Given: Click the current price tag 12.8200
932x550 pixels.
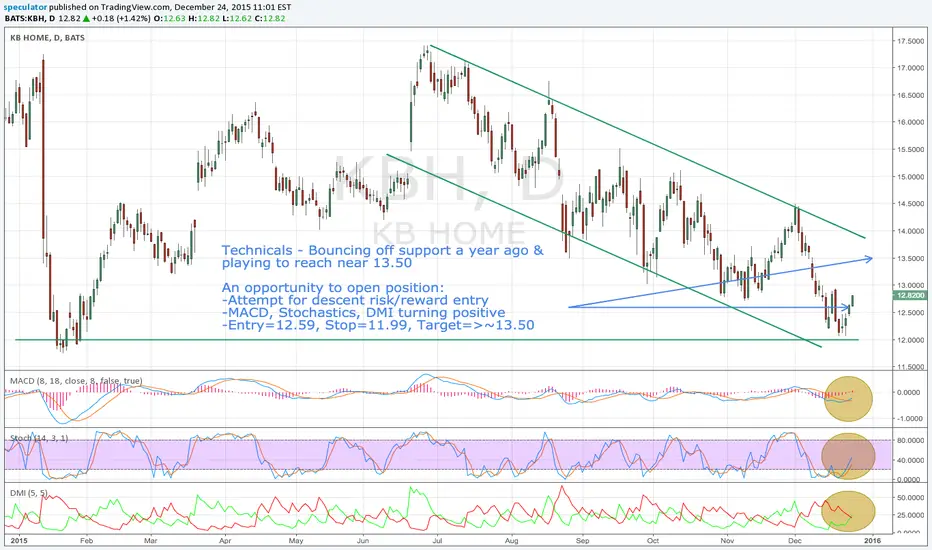Looking at the screenshot, I should click(x=910, y=295).
